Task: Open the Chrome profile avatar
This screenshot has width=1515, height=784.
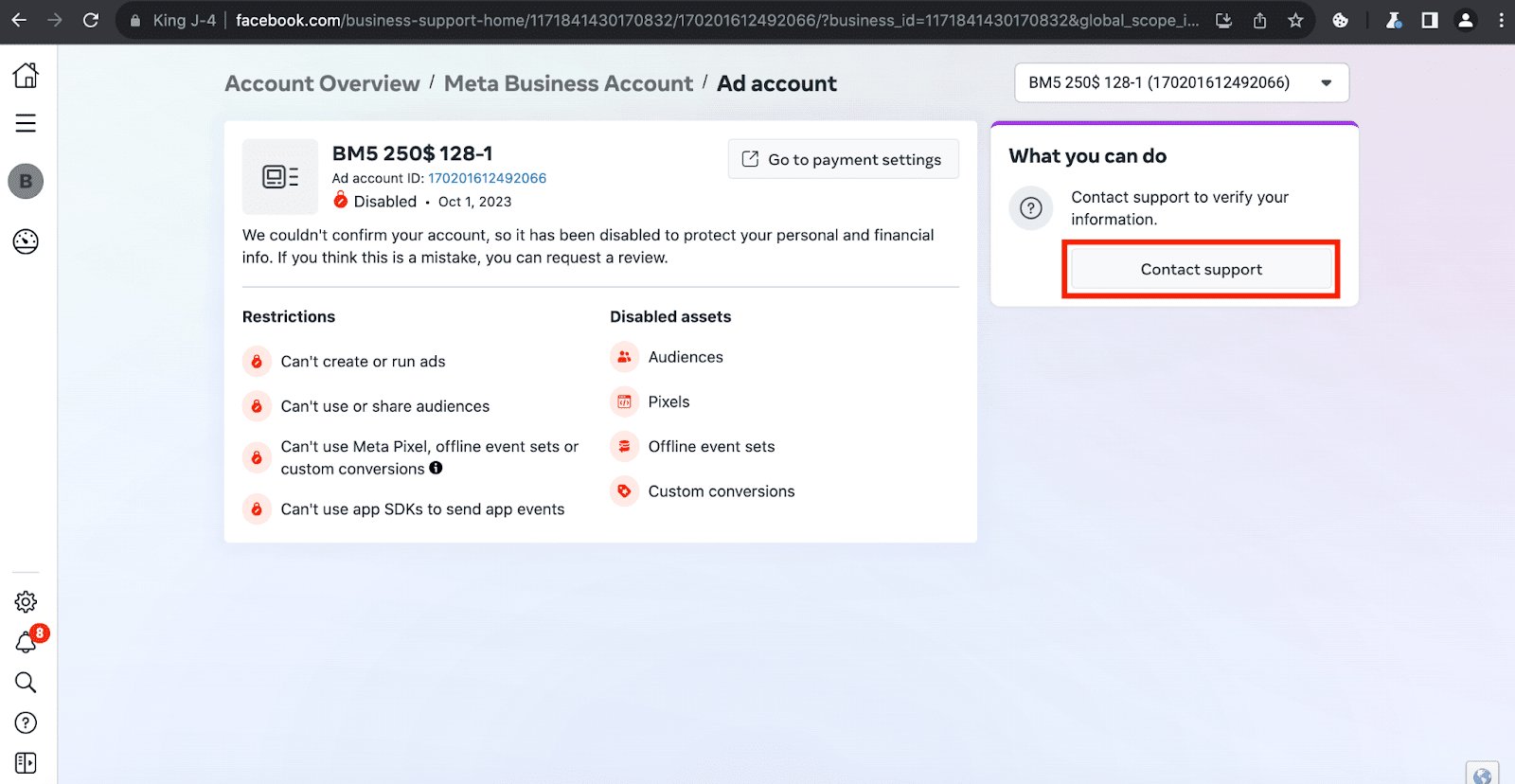Action: 1466,20
